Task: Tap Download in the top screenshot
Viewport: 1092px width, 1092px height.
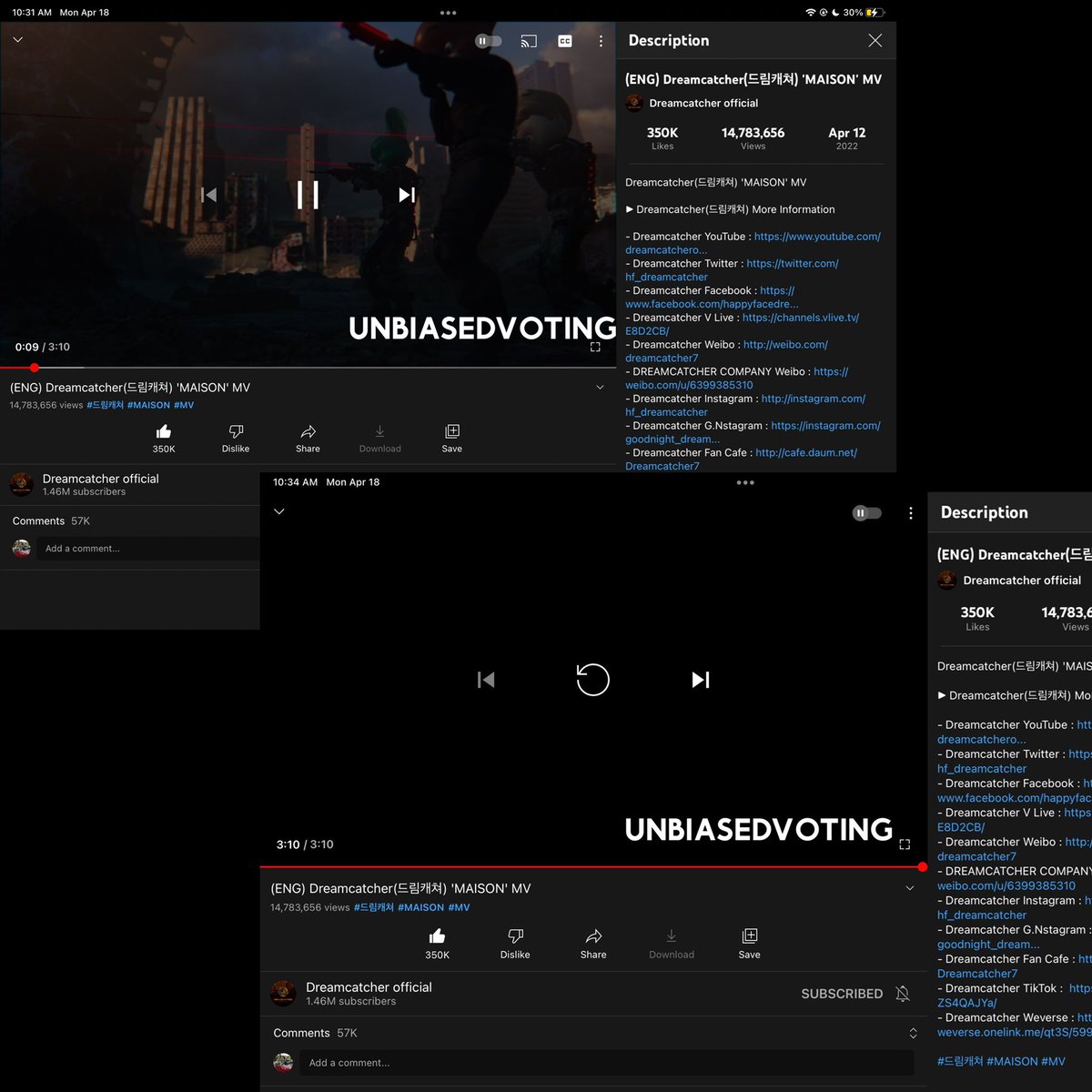Action: (379, 438)
